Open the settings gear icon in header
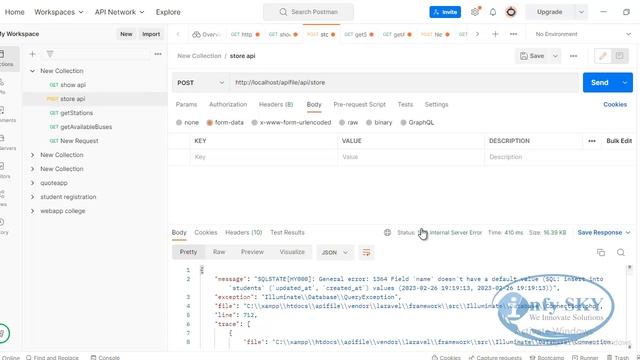The image size is (640, 360). [x=475, y=12]
